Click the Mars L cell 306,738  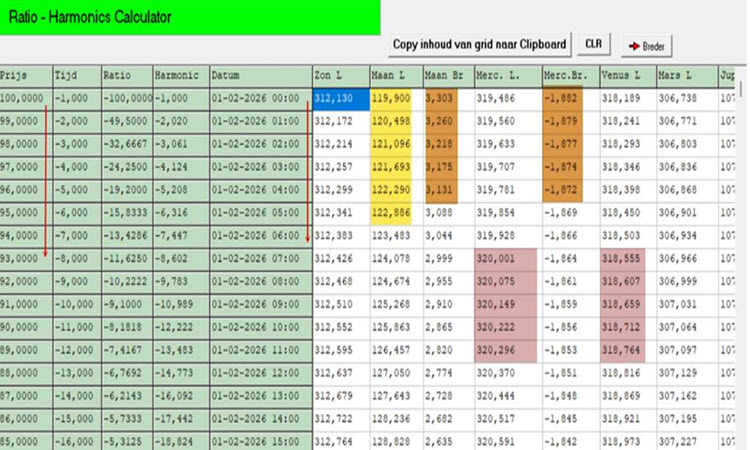pos(687,99)
